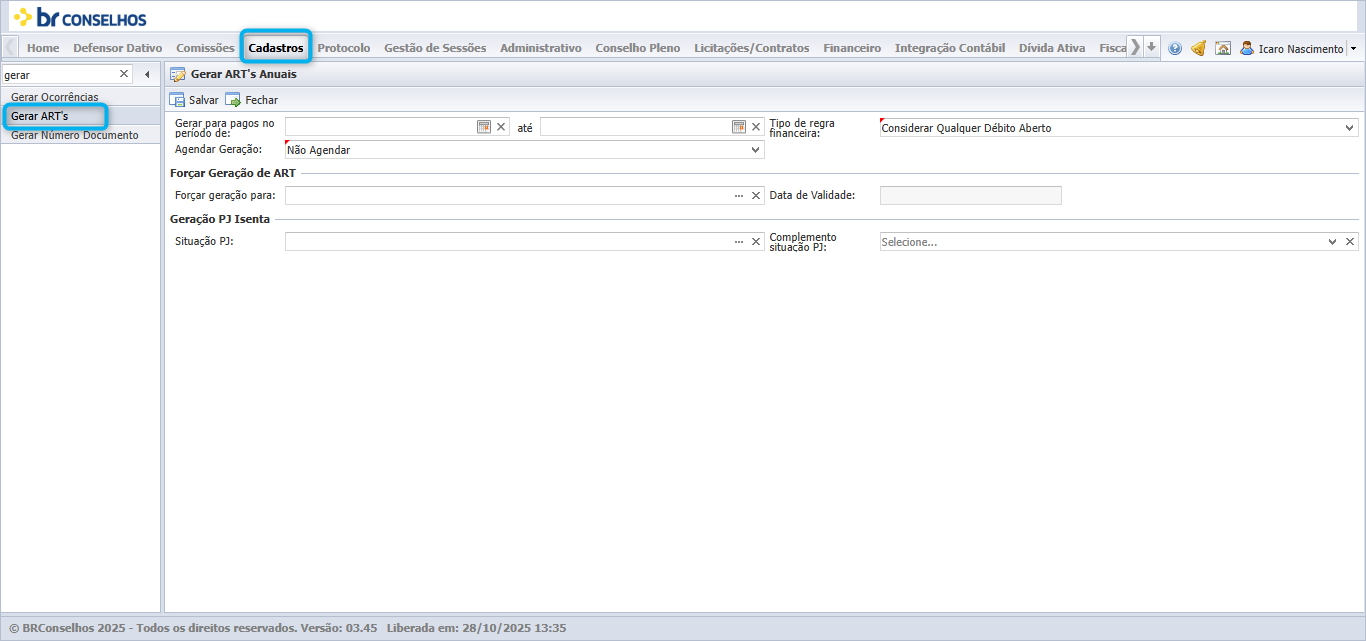This screenshot has height=641, width=1366.
Task: Open Gerar Número Documento in the sidebar
Action: (80, 135)
